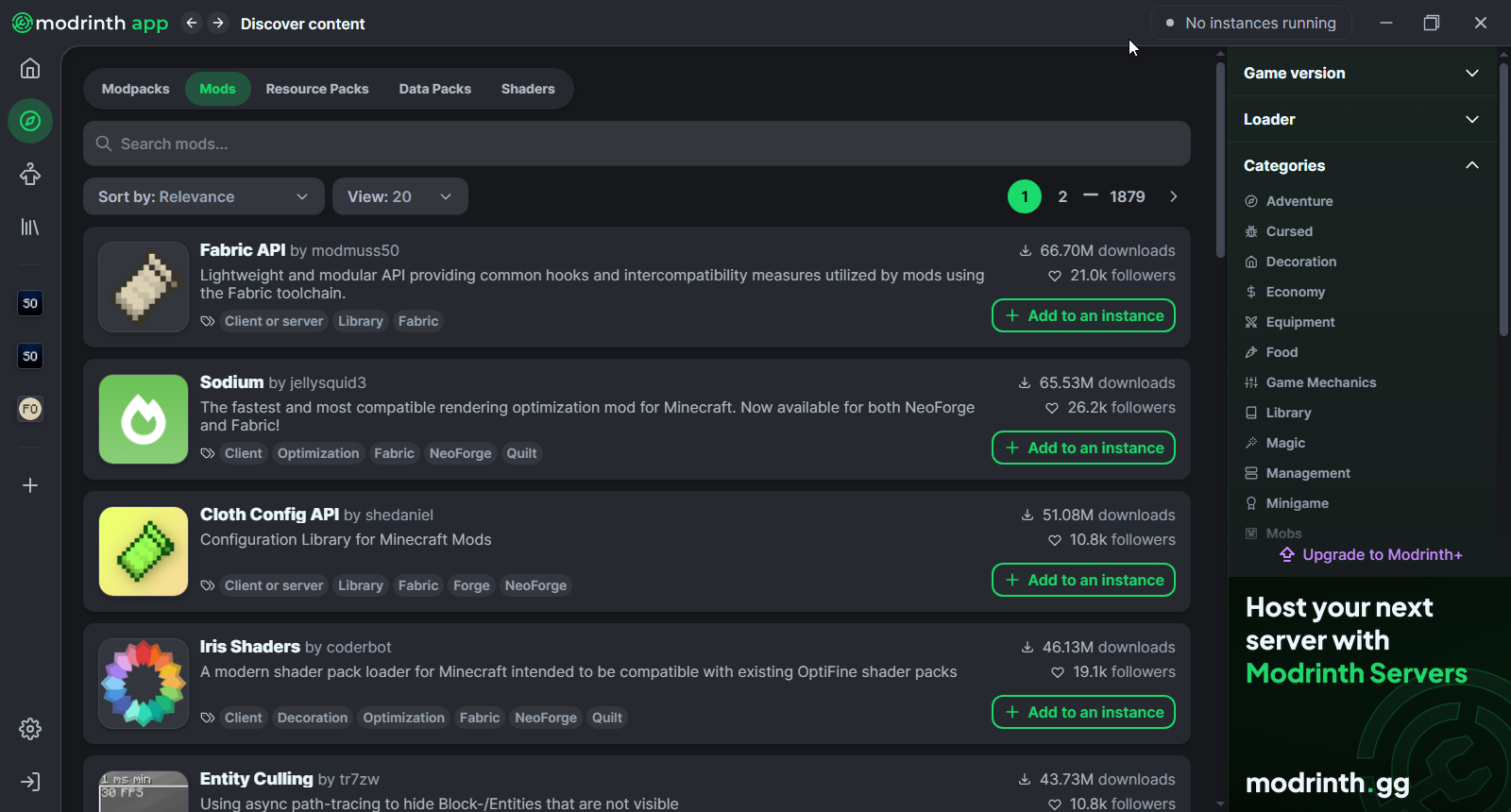
Task: Open the Skins character icon in sidebar
Action: coord(30,174)
